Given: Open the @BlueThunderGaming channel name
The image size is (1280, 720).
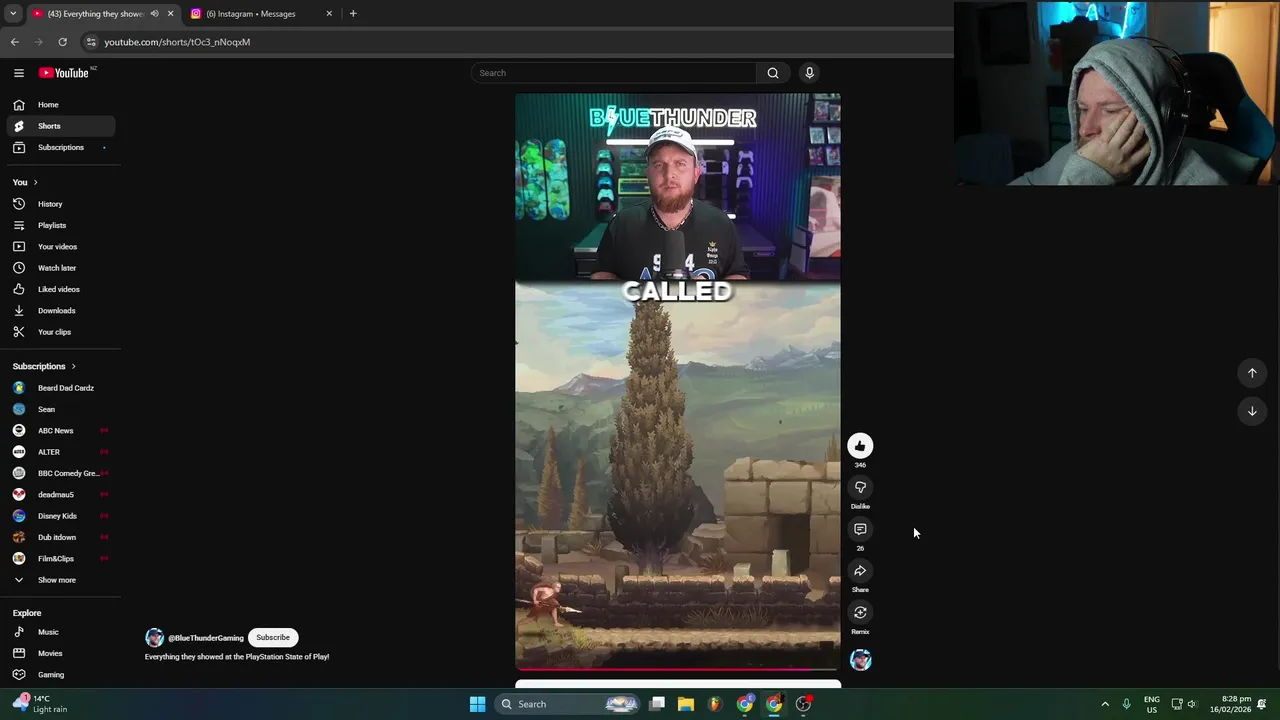Looking at the screenshot, I should point(206,638).
